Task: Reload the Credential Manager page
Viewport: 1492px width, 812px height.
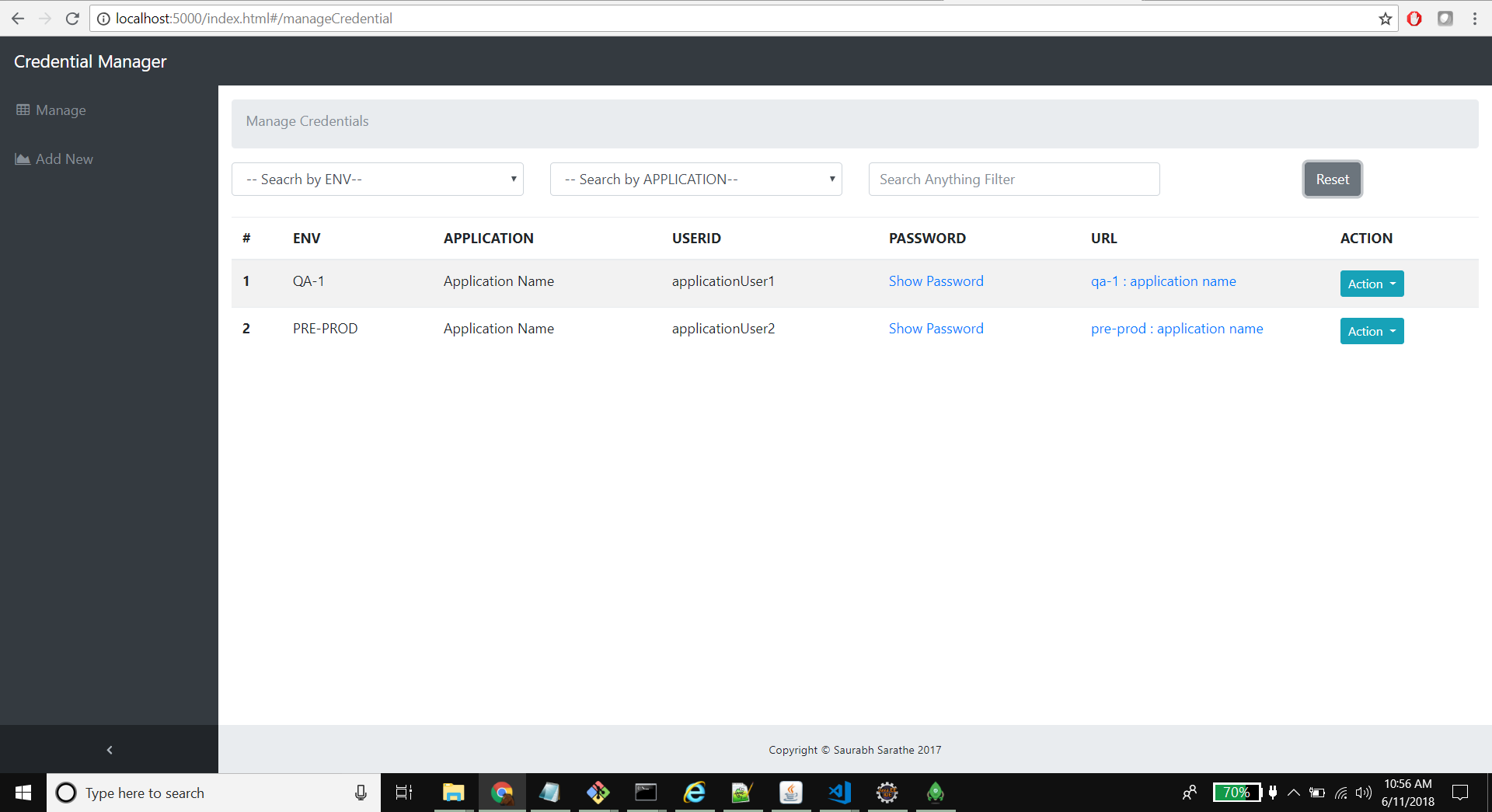Action: click(72, 18)
